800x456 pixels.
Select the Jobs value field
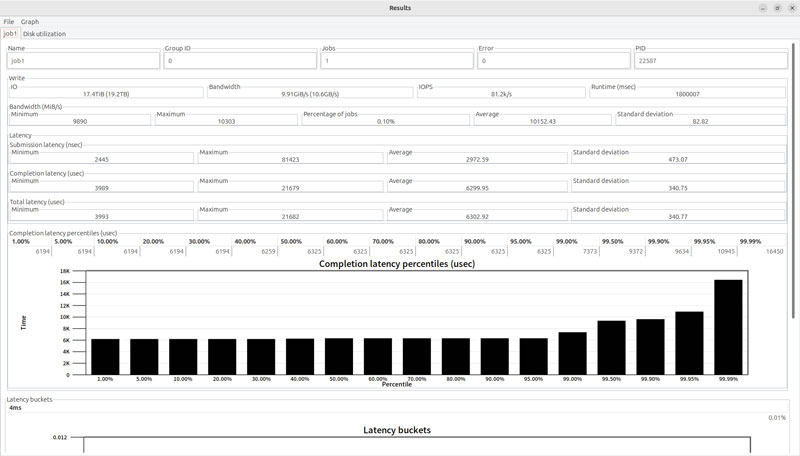click(x=396, y=60)
